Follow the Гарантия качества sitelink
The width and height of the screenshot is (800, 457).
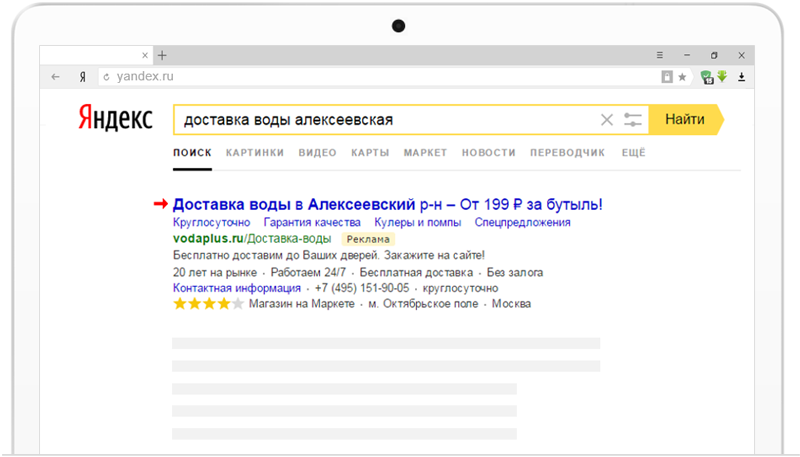(x=312, y=222)
